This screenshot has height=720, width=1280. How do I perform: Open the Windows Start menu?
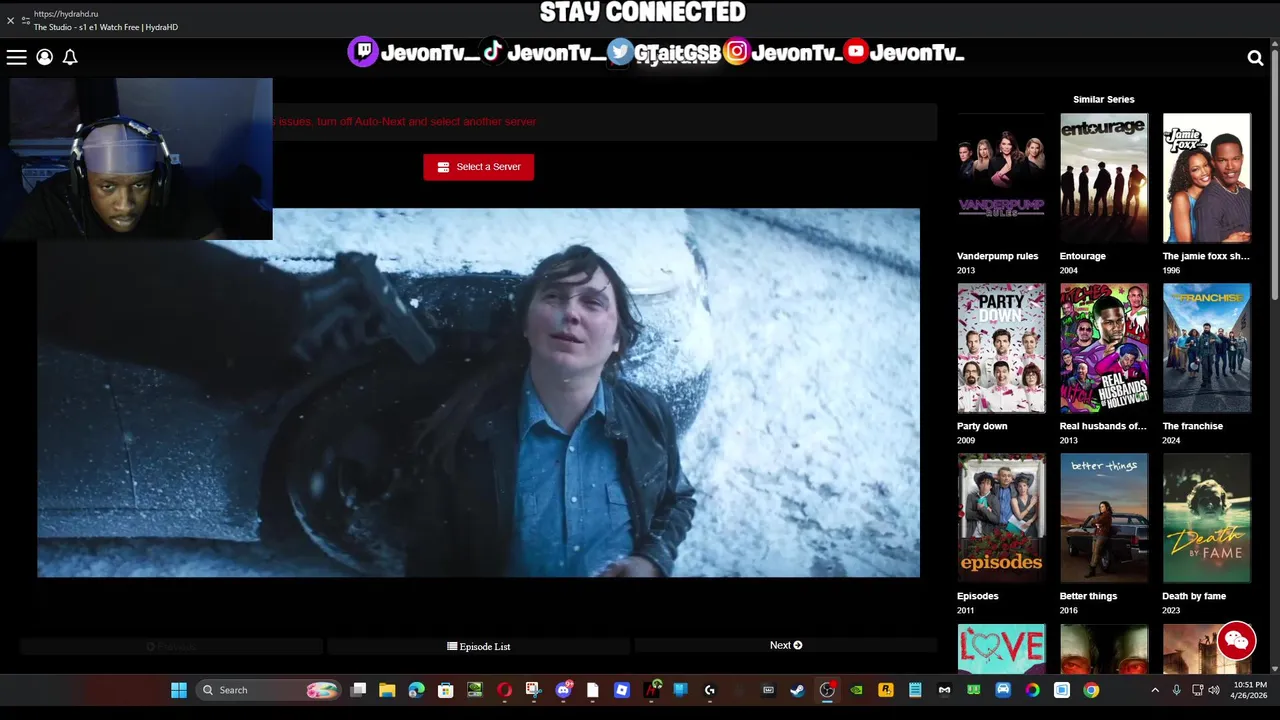click(178, 690)
